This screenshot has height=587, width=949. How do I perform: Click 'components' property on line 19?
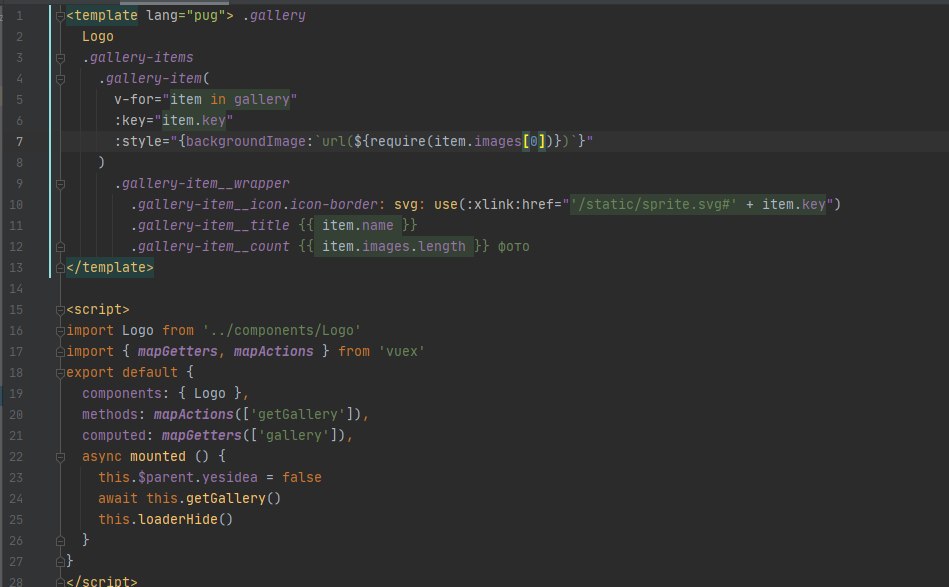coord(122,393)
